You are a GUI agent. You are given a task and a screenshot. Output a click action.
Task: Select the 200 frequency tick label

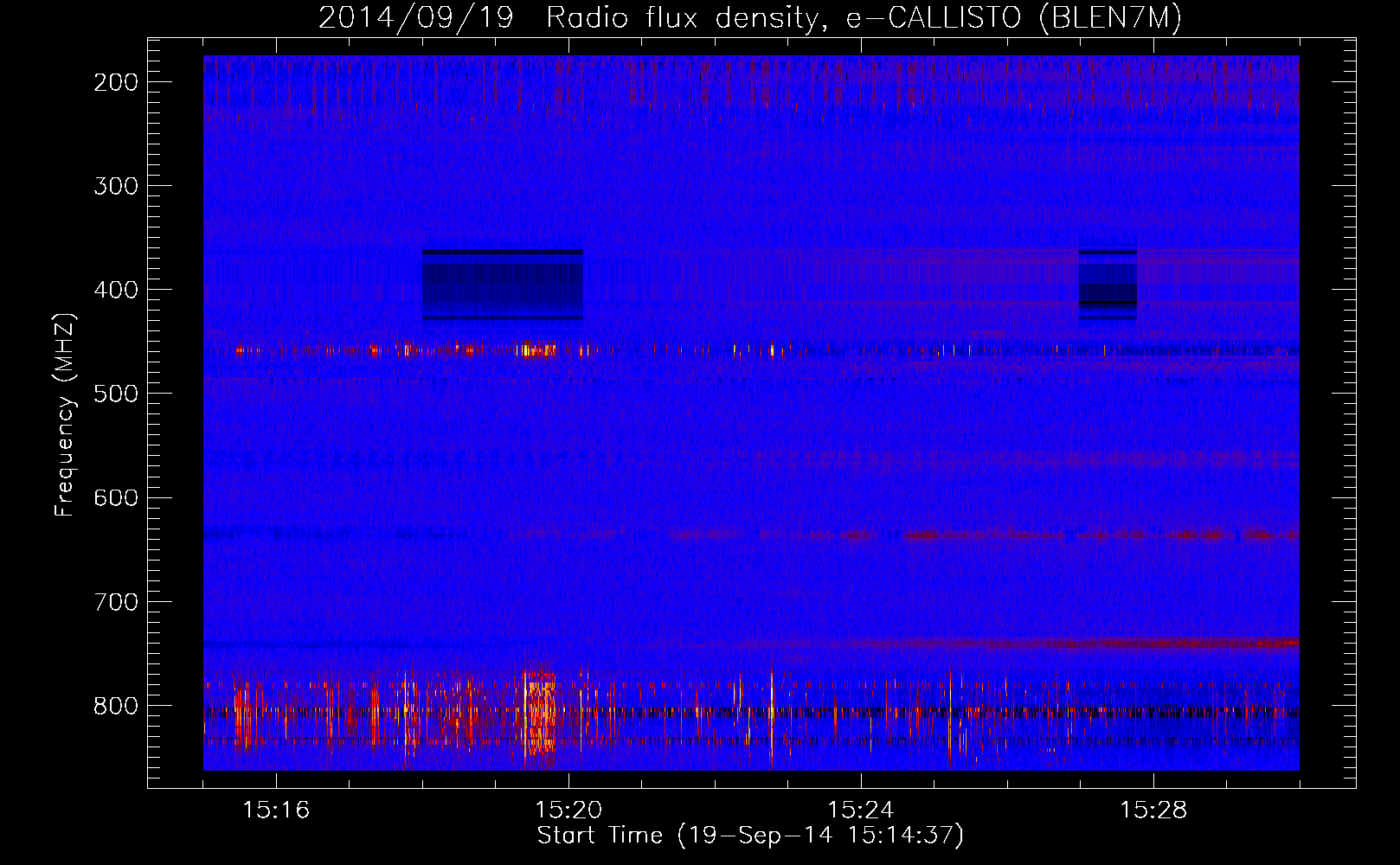(x=115, y=82)
